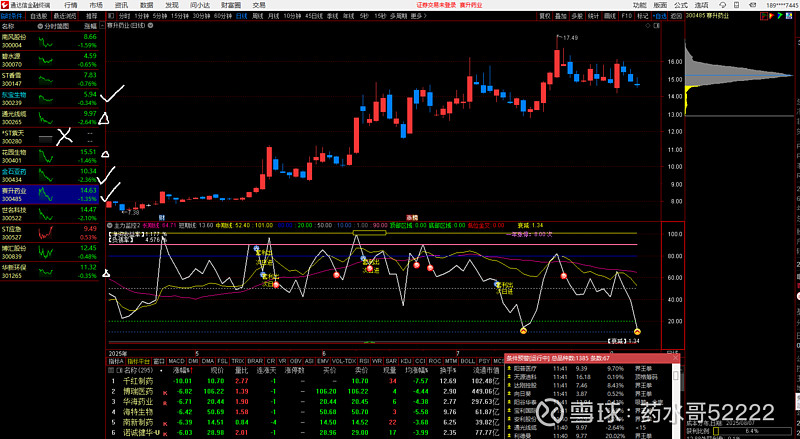Click 阳普医疗 in the 条件预警 alert list

tap(523, 369)
